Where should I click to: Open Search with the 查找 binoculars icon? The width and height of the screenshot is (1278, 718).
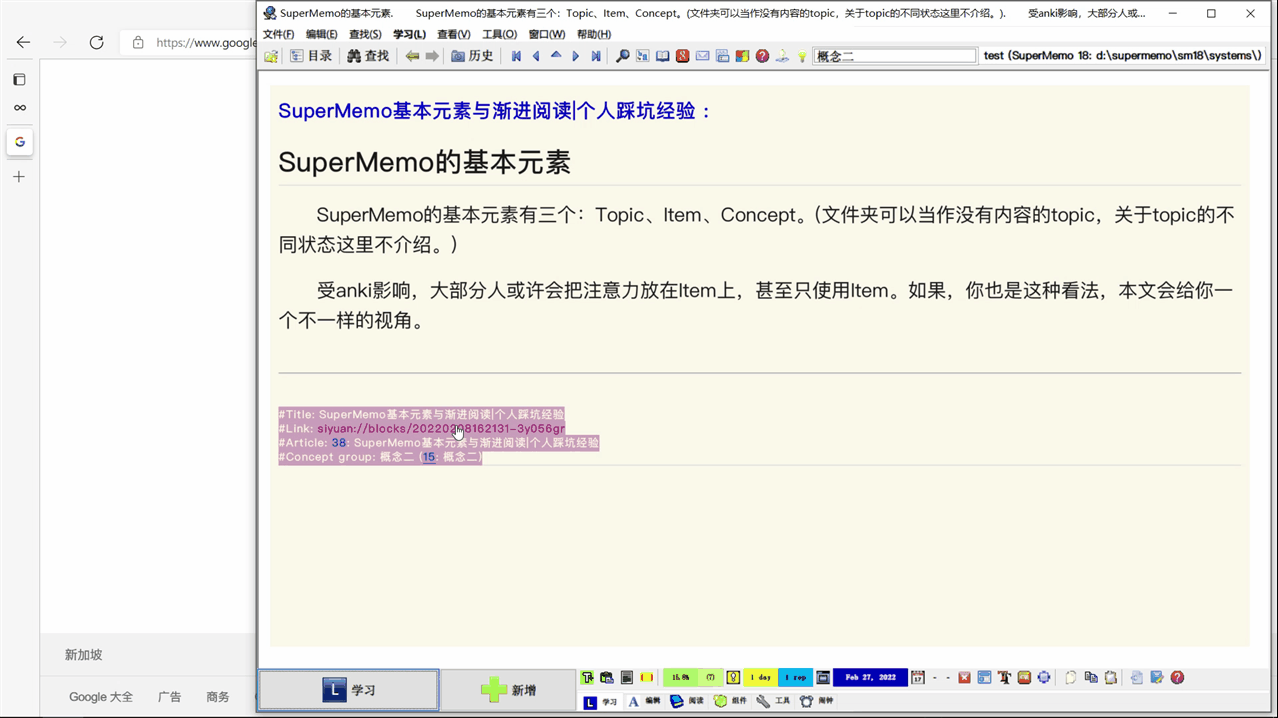(368, 56)
